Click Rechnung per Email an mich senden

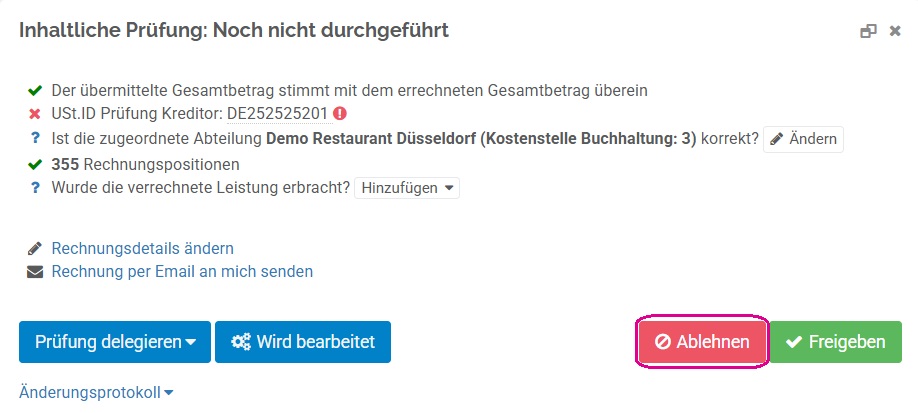pyautogui.click(x=182, y=272)
